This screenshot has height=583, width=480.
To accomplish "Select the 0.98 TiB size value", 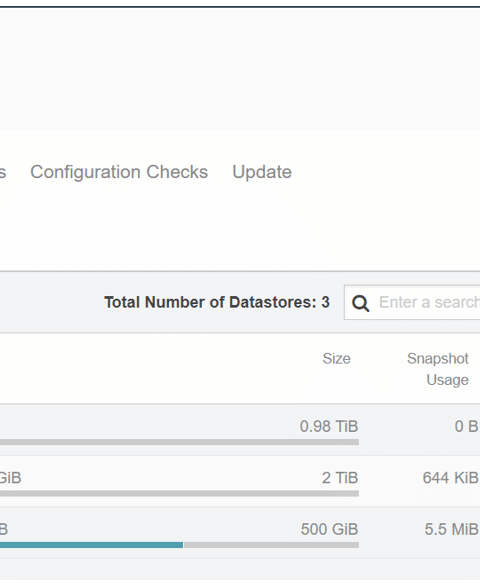I will (x=329, y=426).
